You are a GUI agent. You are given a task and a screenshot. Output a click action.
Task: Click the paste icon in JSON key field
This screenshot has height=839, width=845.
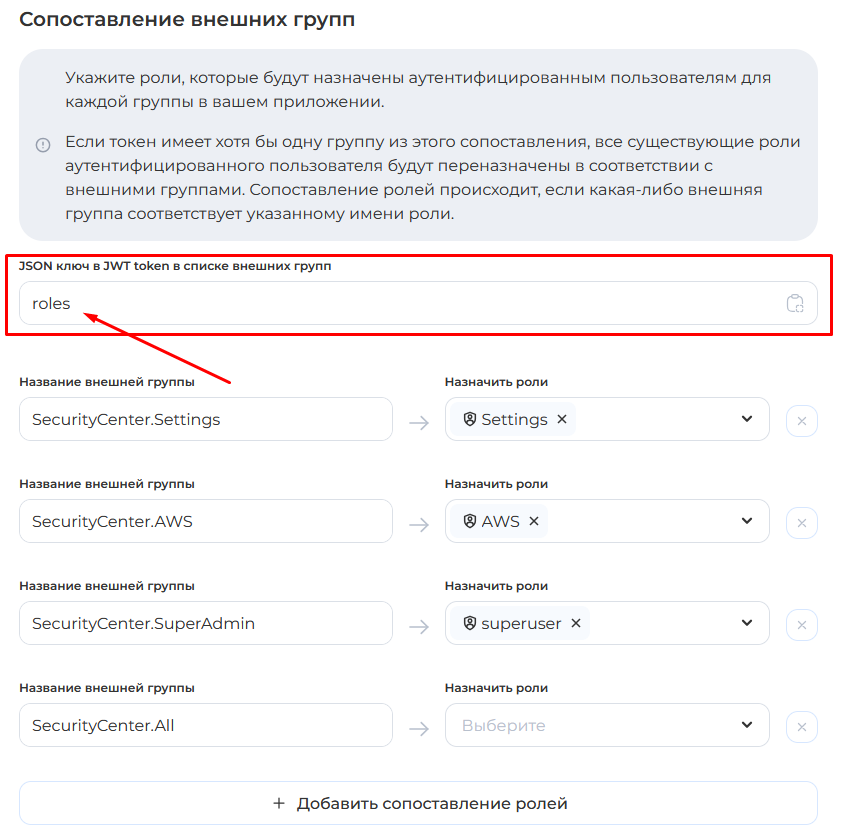point(795,304)
